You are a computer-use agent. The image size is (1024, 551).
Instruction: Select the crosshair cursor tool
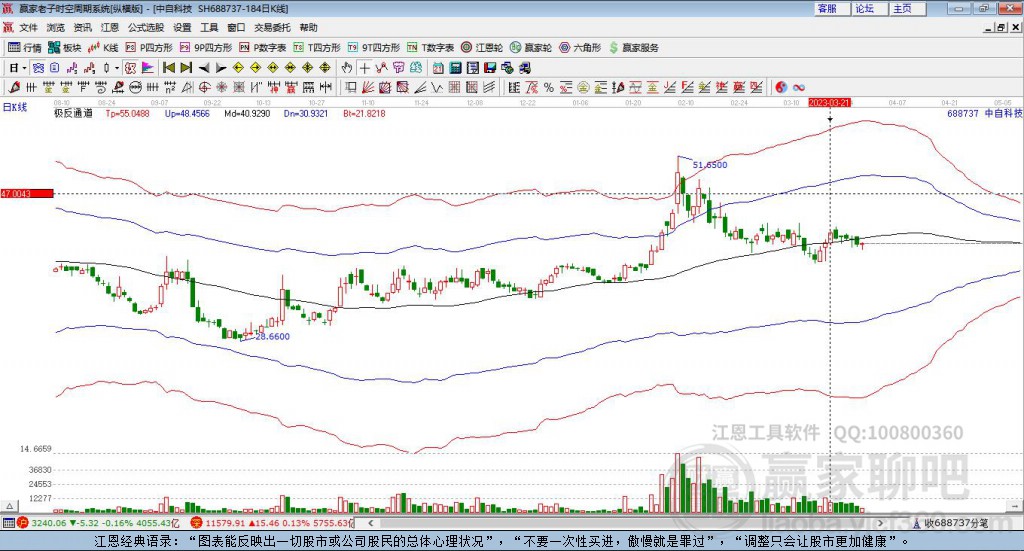pyautogui.click(x=364, y=68)
